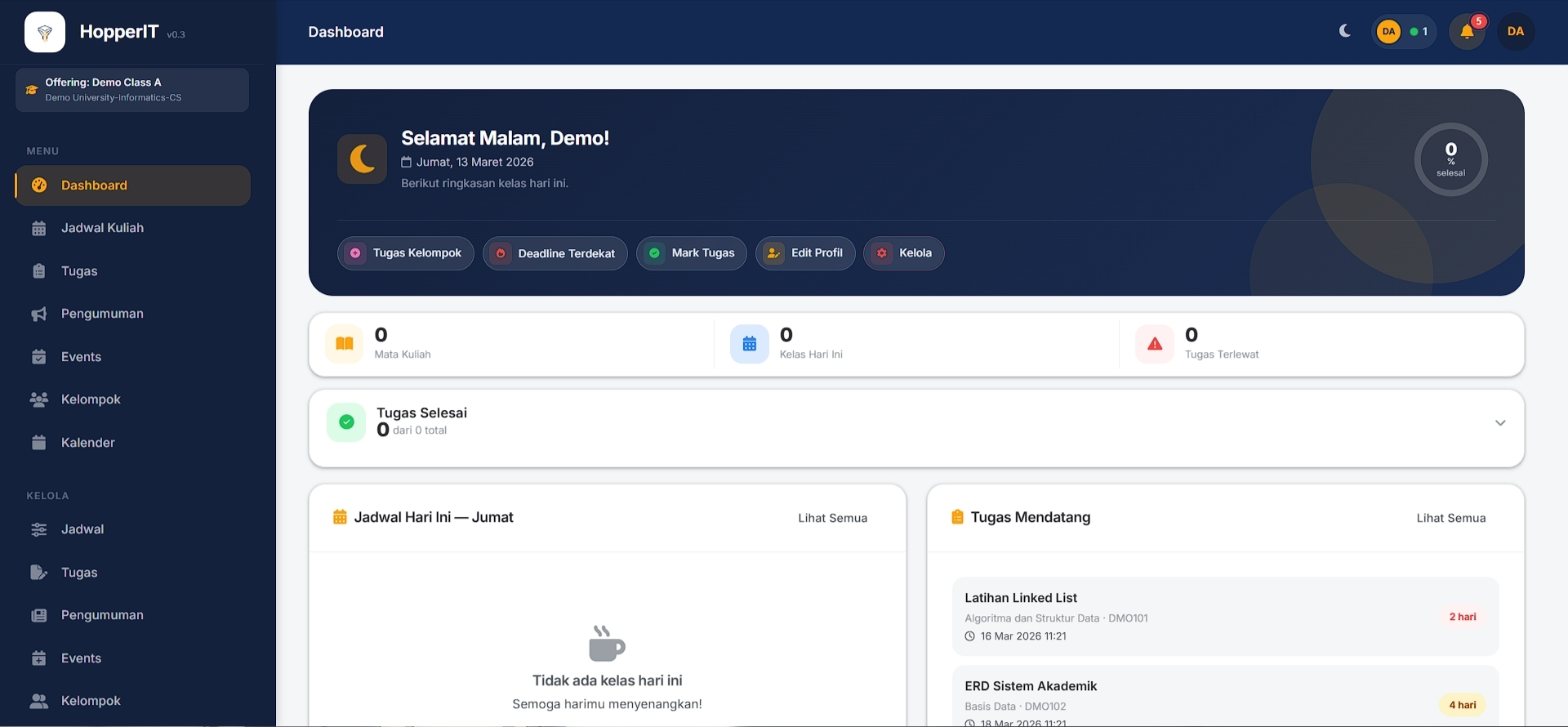Viewport: 1568px width, 727px height.
Task: Click the HopperIT logo icon
Action: [45, 33]
